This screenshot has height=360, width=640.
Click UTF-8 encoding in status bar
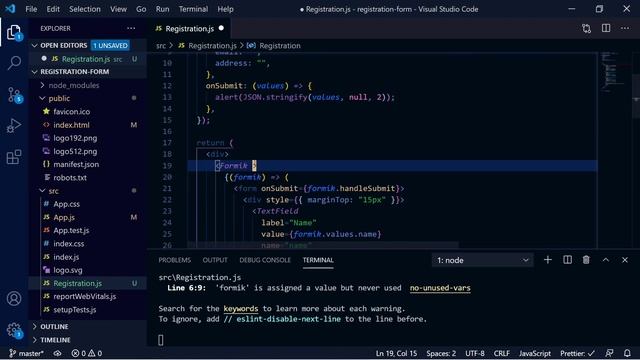(x=475, y=353)
